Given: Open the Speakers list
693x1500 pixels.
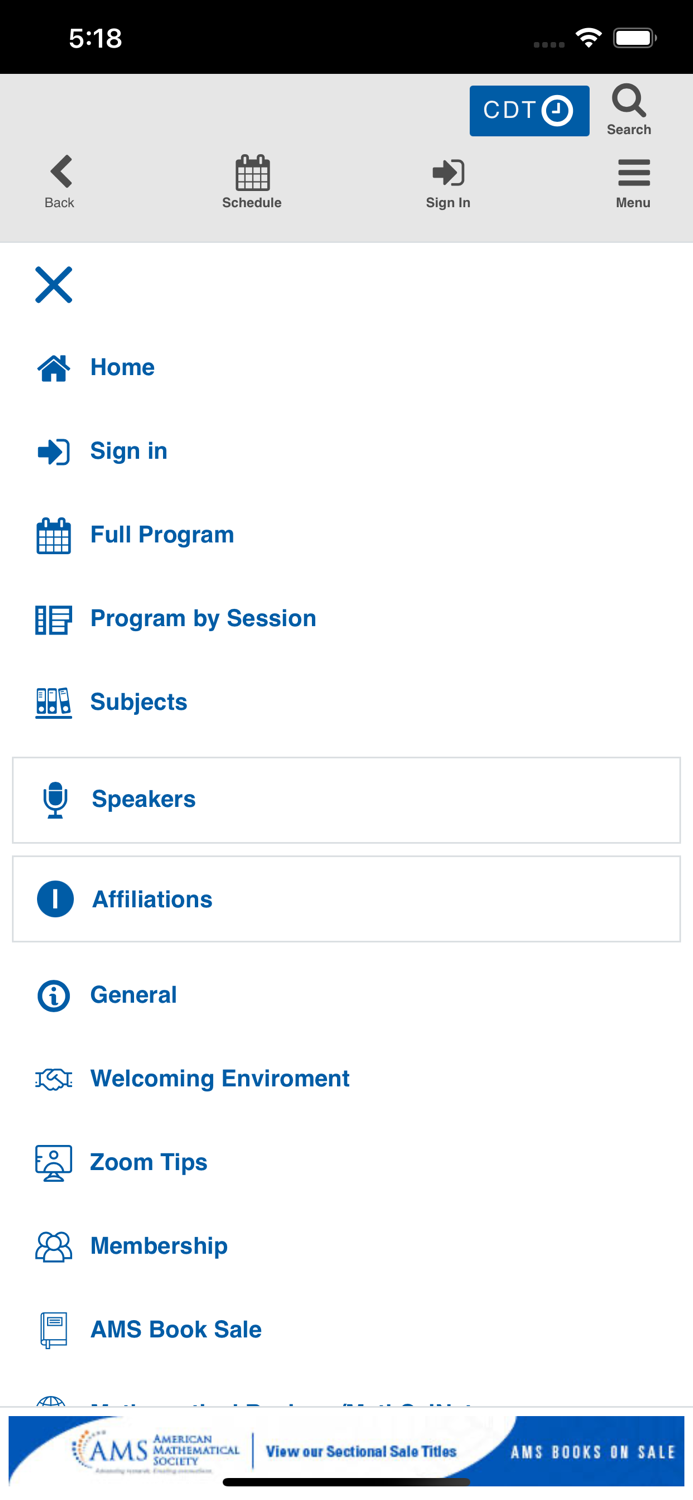Looking at the screenshot, I should pyautogui.click(x=143, y=799).
